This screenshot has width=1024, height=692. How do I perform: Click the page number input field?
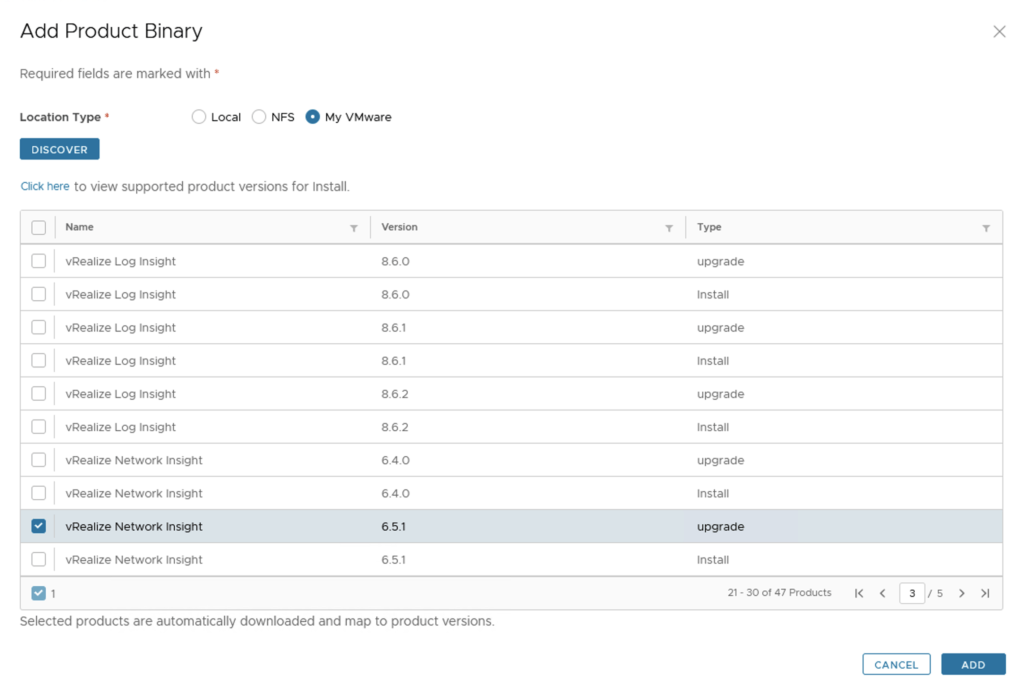911,593
